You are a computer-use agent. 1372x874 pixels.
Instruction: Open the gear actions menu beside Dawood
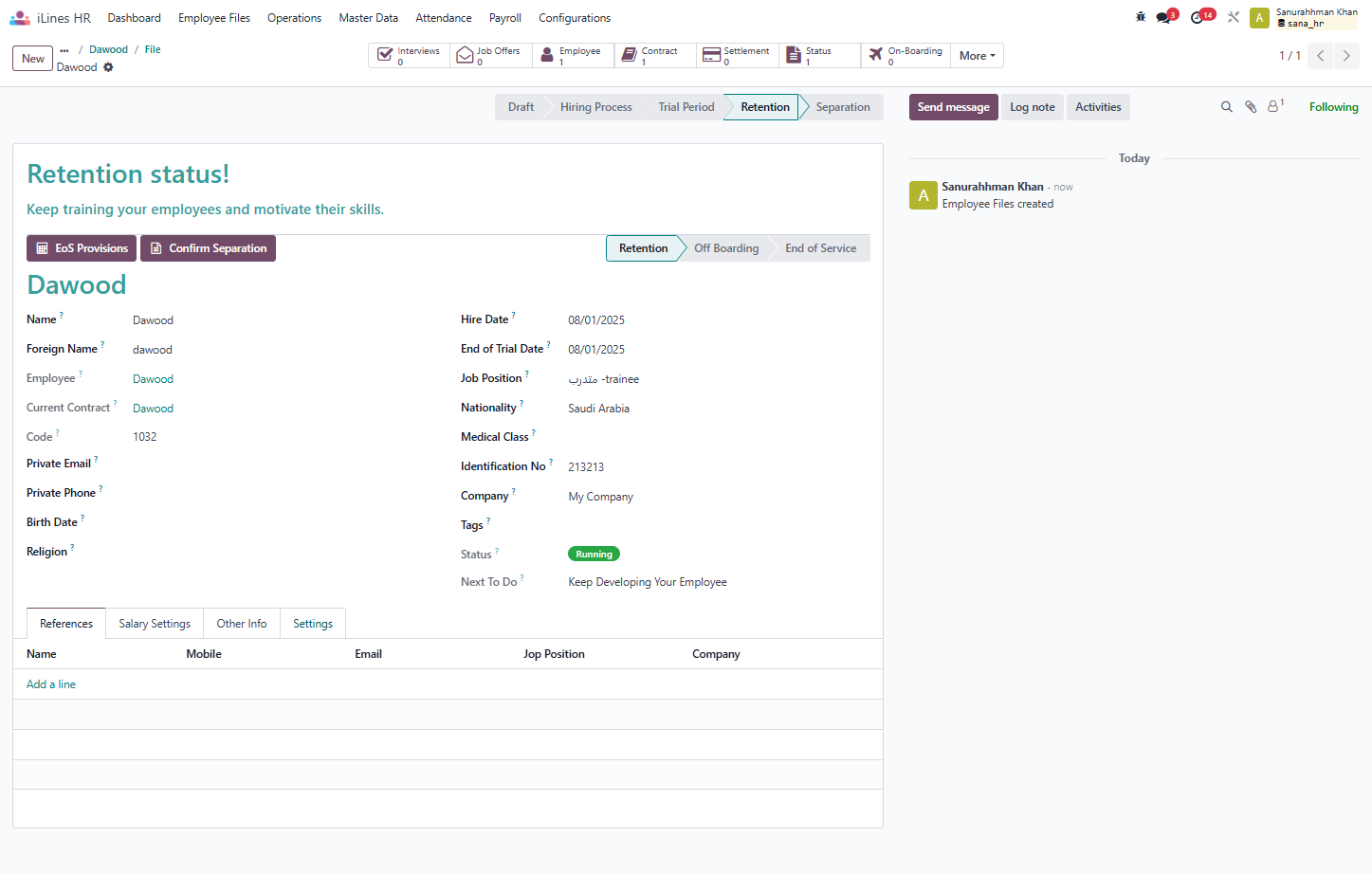[x=108, y=67]
